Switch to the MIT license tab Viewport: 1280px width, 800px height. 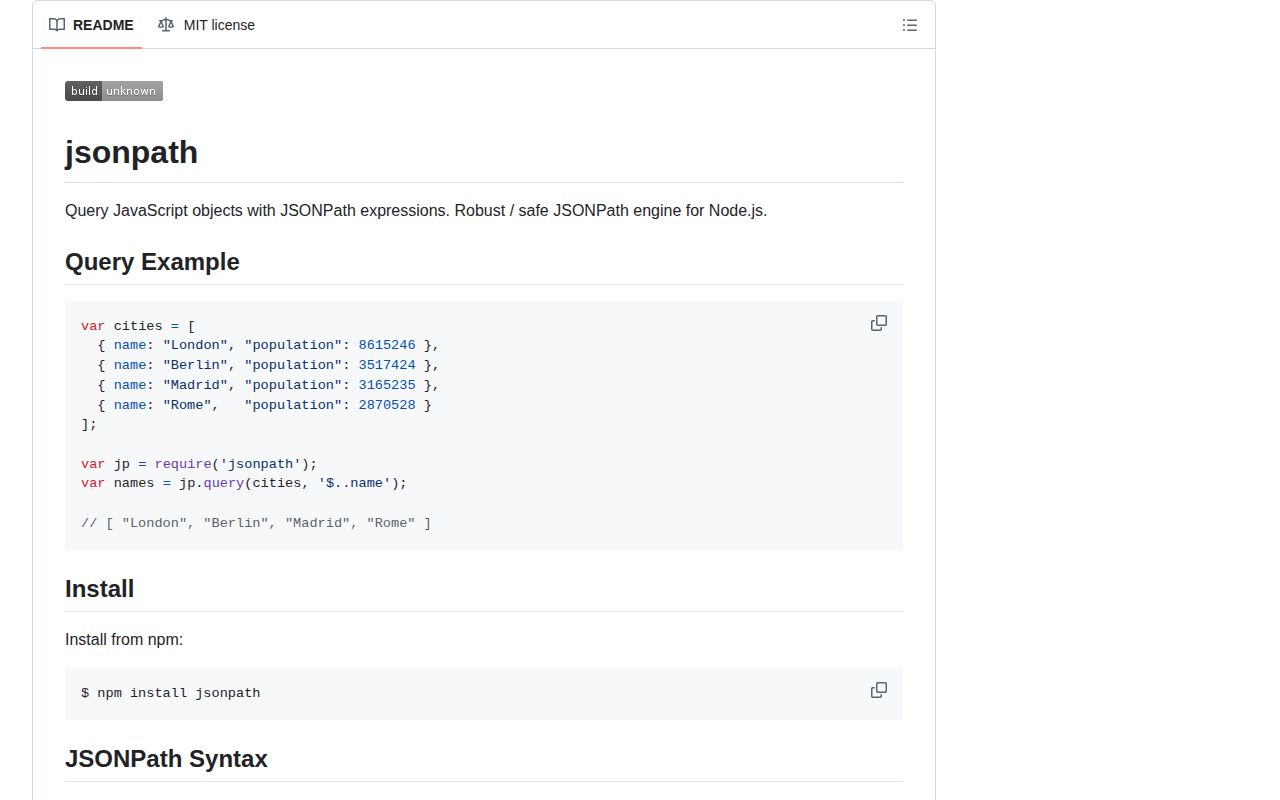(x=206, y=25)
